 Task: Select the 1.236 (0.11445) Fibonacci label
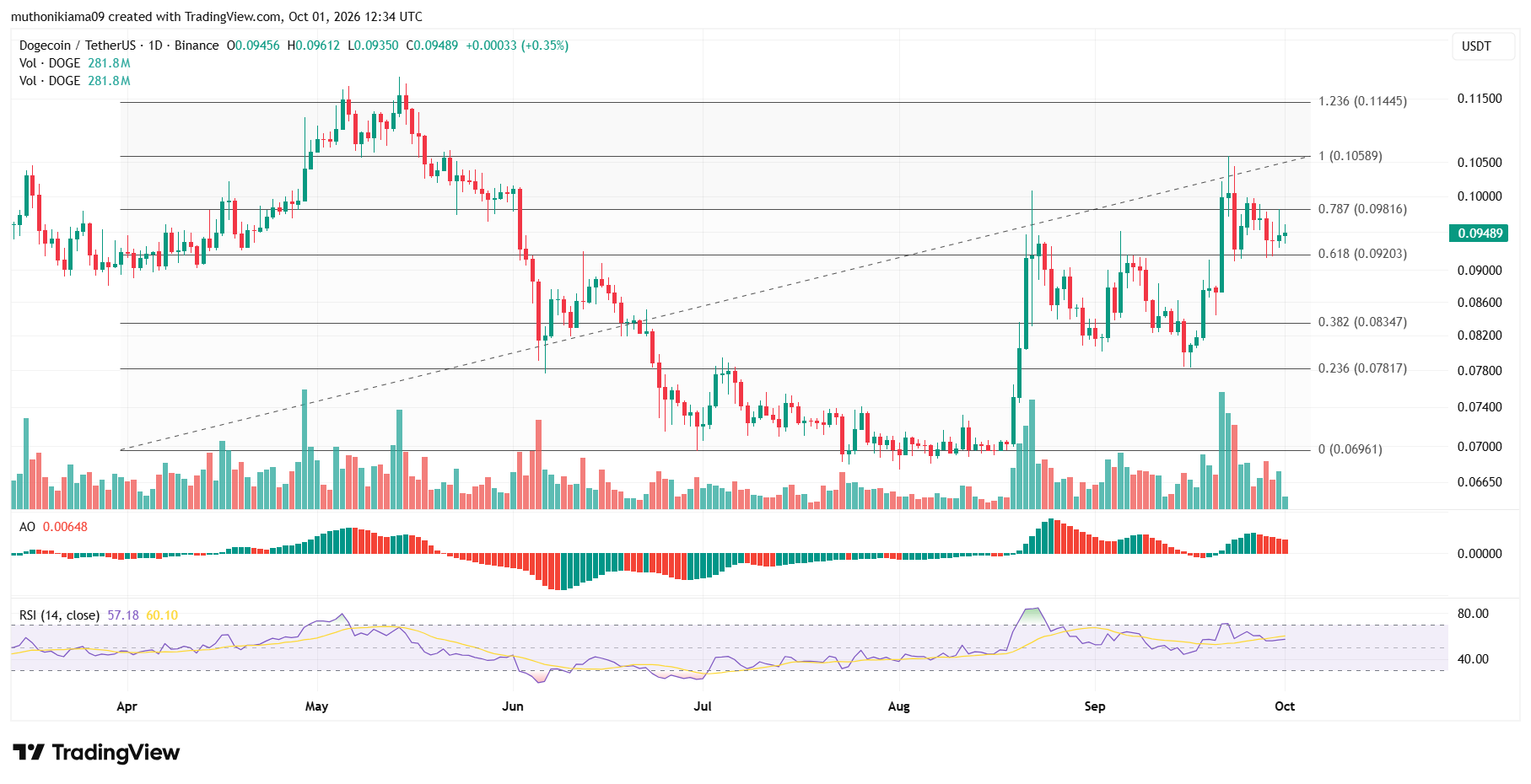tap(1362, 101)
